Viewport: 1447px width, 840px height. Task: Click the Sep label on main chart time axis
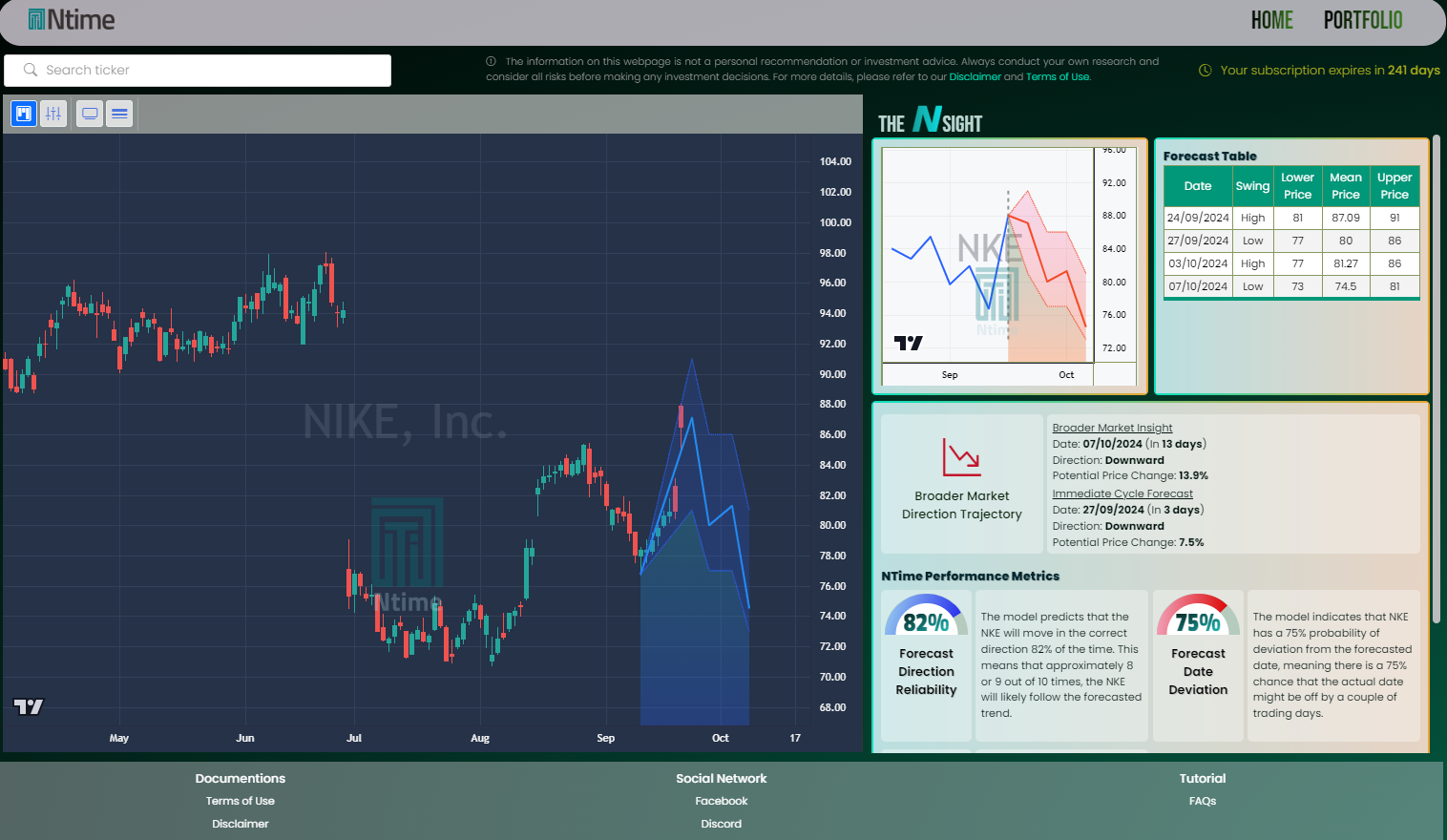coord(605,738)
